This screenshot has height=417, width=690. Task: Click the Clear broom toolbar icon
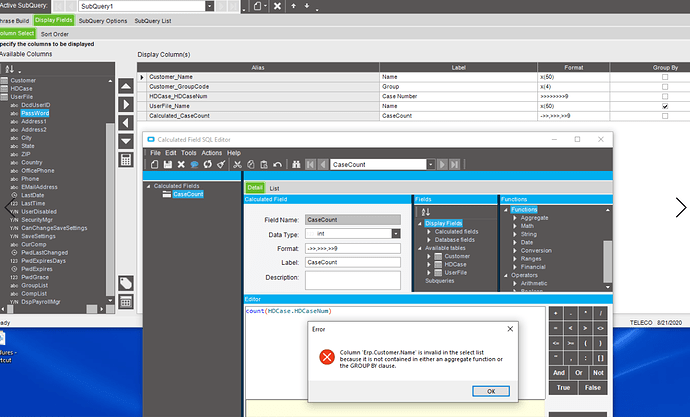[x=221, y=165]
